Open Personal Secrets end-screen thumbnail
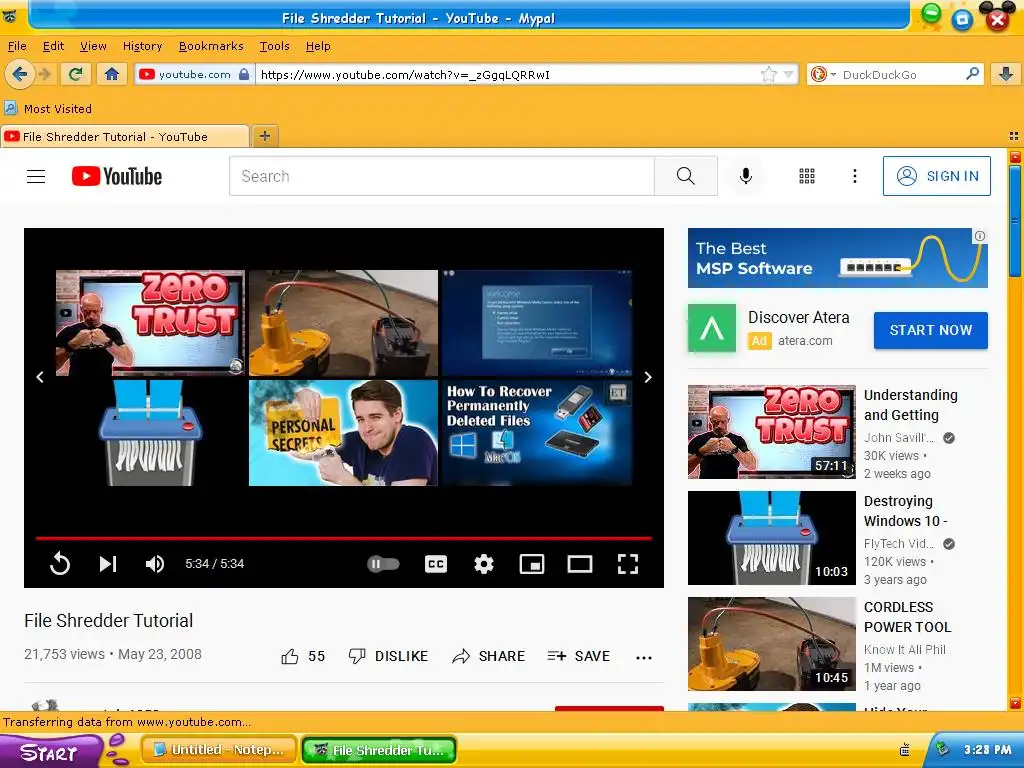The width and height of the screenshot is (1024, 768). (x=343, y=433)
